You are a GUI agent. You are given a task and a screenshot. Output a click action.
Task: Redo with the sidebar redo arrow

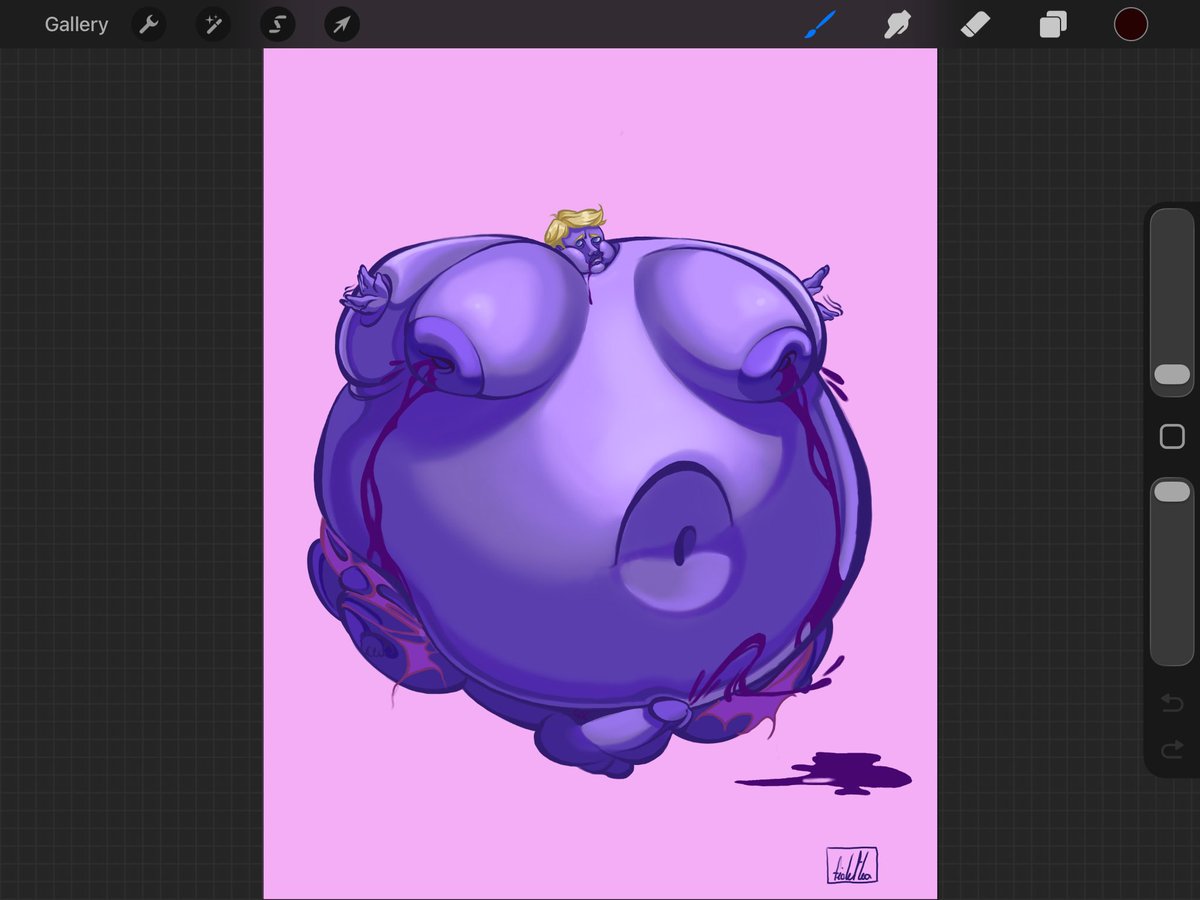1172,750
